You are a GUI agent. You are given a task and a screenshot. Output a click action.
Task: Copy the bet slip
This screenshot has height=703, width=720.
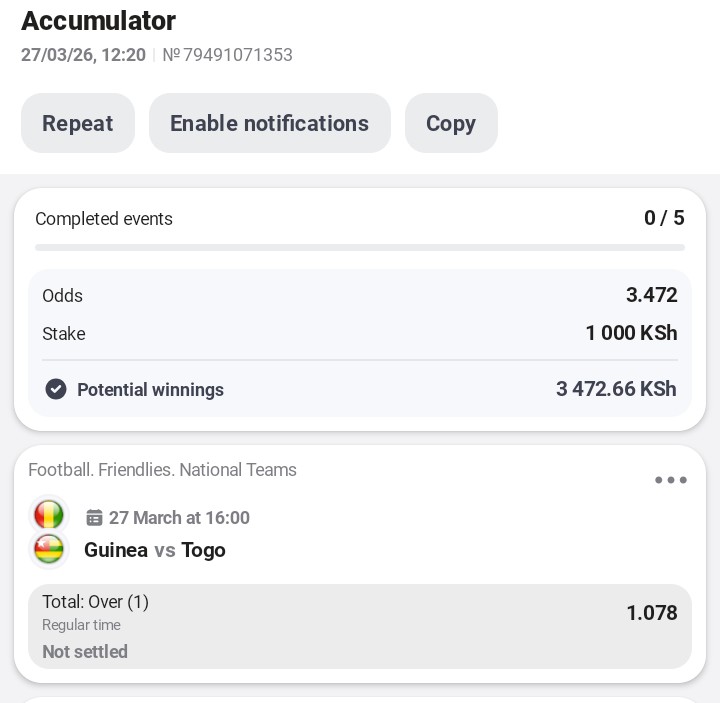[451, 123]
